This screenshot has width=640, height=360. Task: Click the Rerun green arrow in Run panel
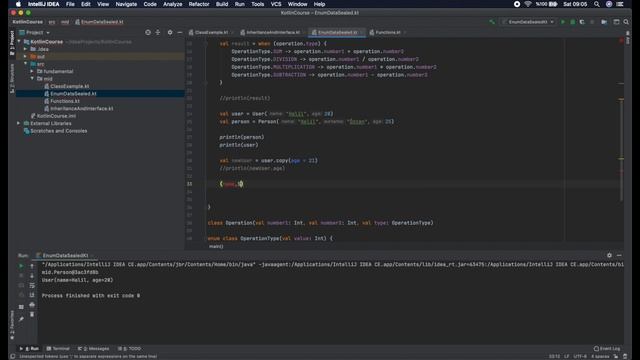(21, 266)
